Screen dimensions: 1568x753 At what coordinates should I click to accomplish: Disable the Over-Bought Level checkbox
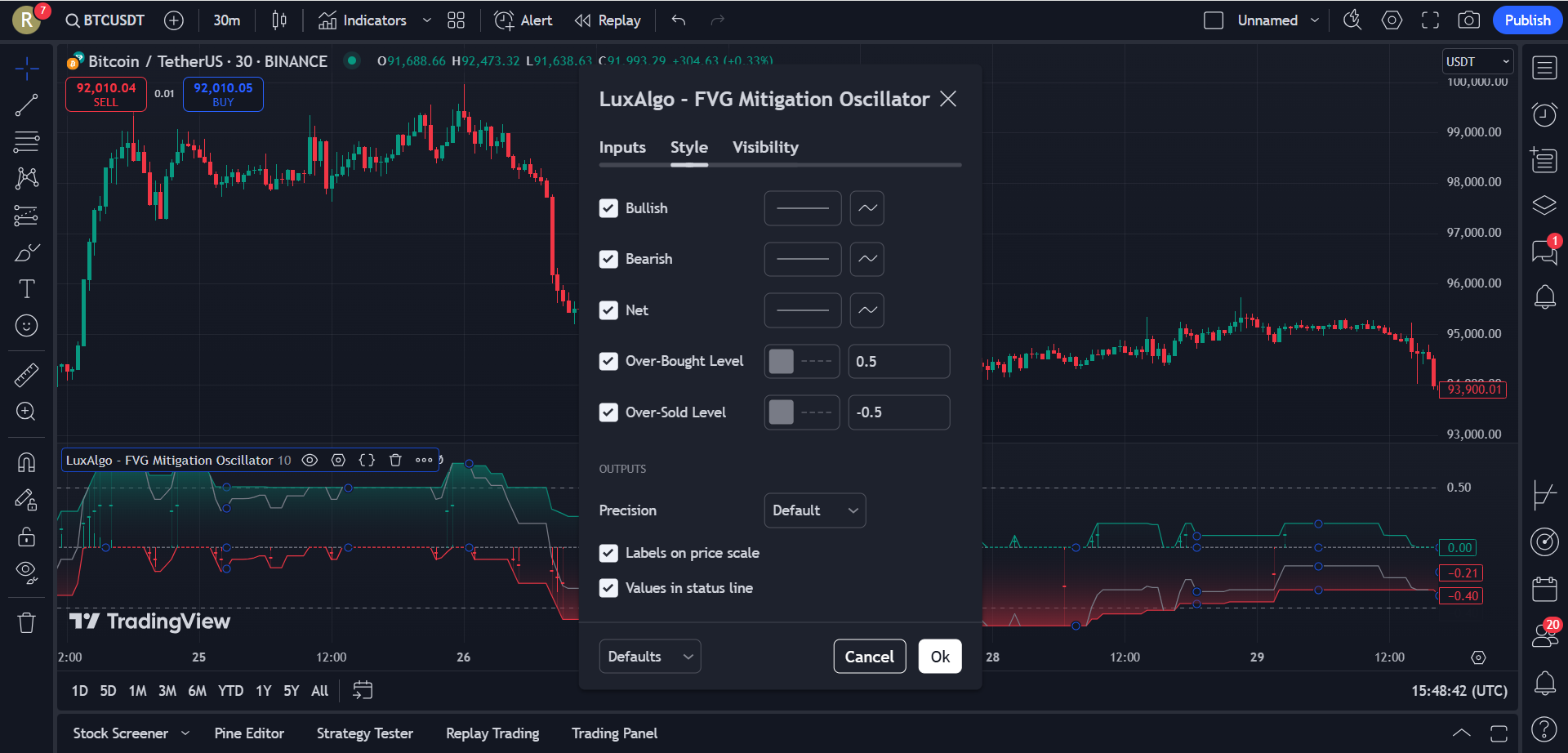click(x=608, y=361)
